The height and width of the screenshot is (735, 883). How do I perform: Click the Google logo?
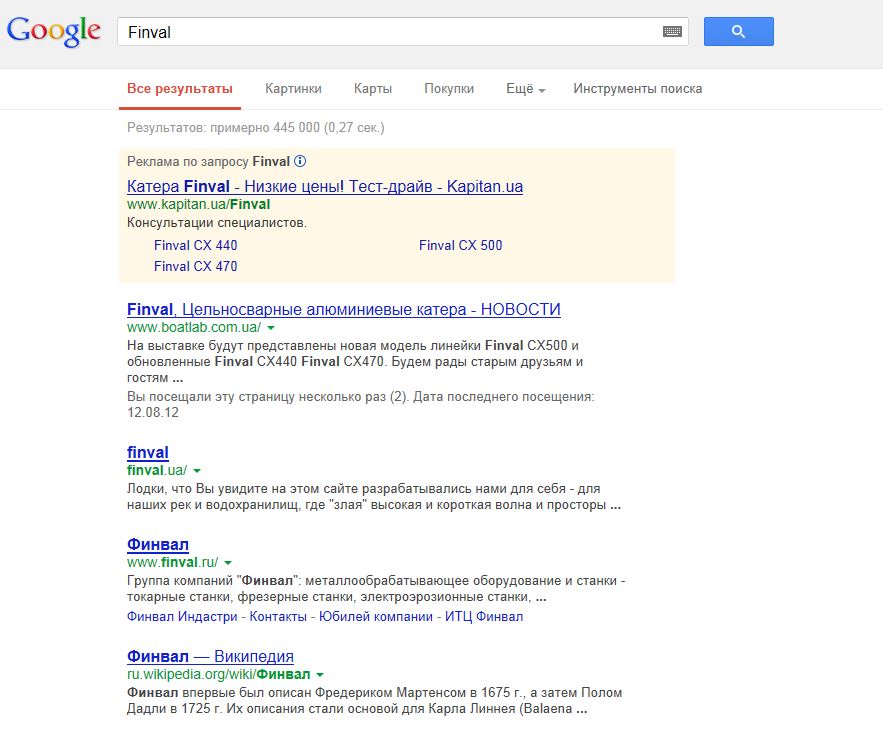(54, 32)
